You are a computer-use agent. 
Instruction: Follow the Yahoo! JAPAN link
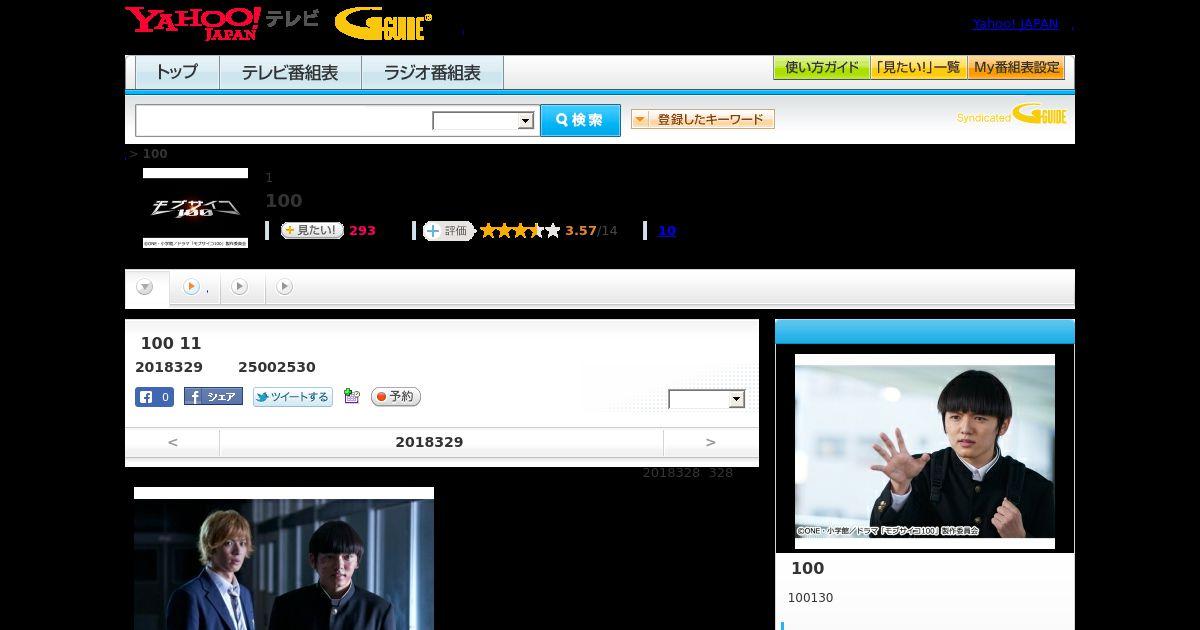1015,23
